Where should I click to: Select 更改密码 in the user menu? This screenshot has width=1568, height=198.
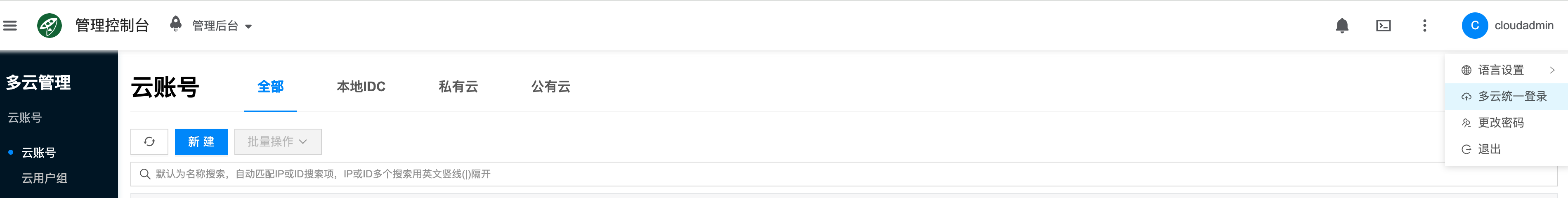pyautogui.click(x=1500, y=123)
